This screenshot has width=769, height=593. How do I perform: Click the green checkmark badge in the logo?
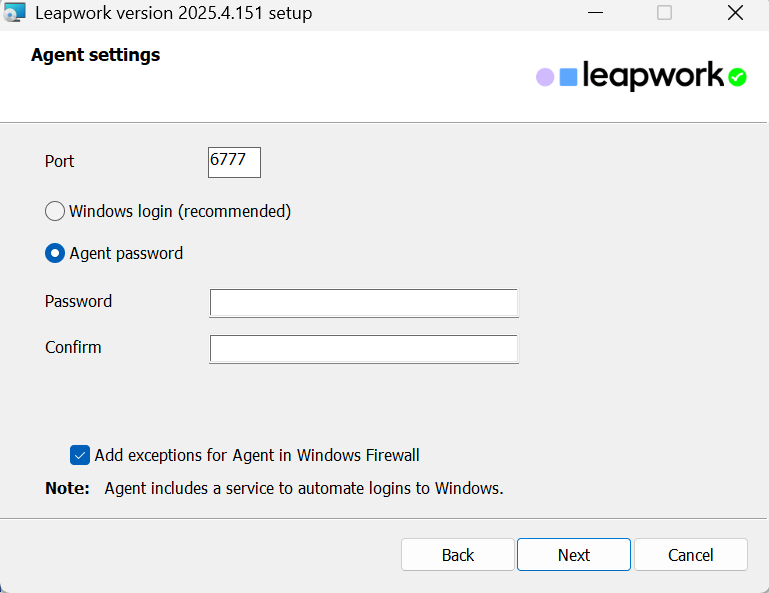coord(737,77)
